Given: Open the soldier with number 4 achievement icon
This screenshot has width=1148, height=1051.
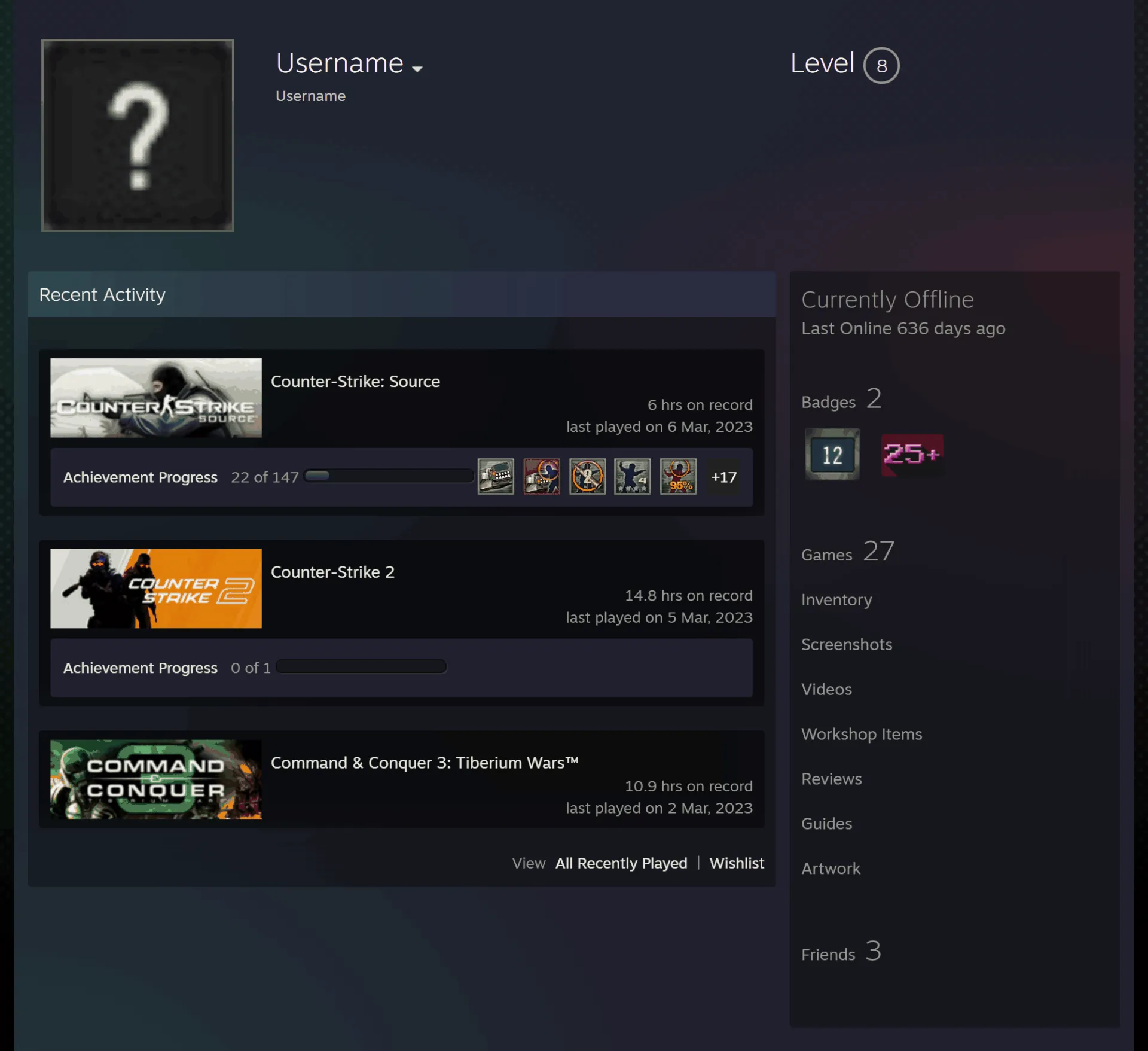Looking at the screenshot, I should pos(633,476).
